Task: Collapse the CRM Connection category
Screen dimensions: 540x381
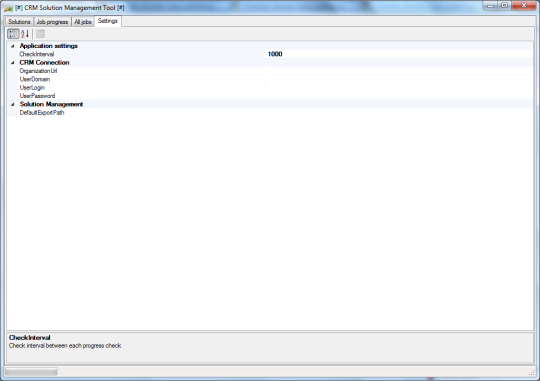Action: coord(13,63)
